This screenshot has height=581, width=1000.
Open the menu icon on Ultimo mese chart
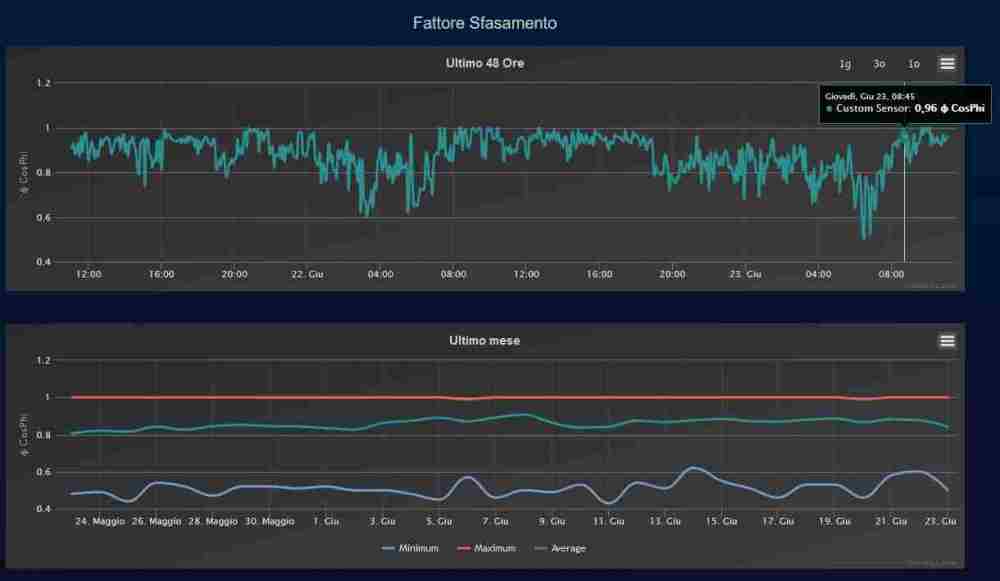(x=947, y=341)
